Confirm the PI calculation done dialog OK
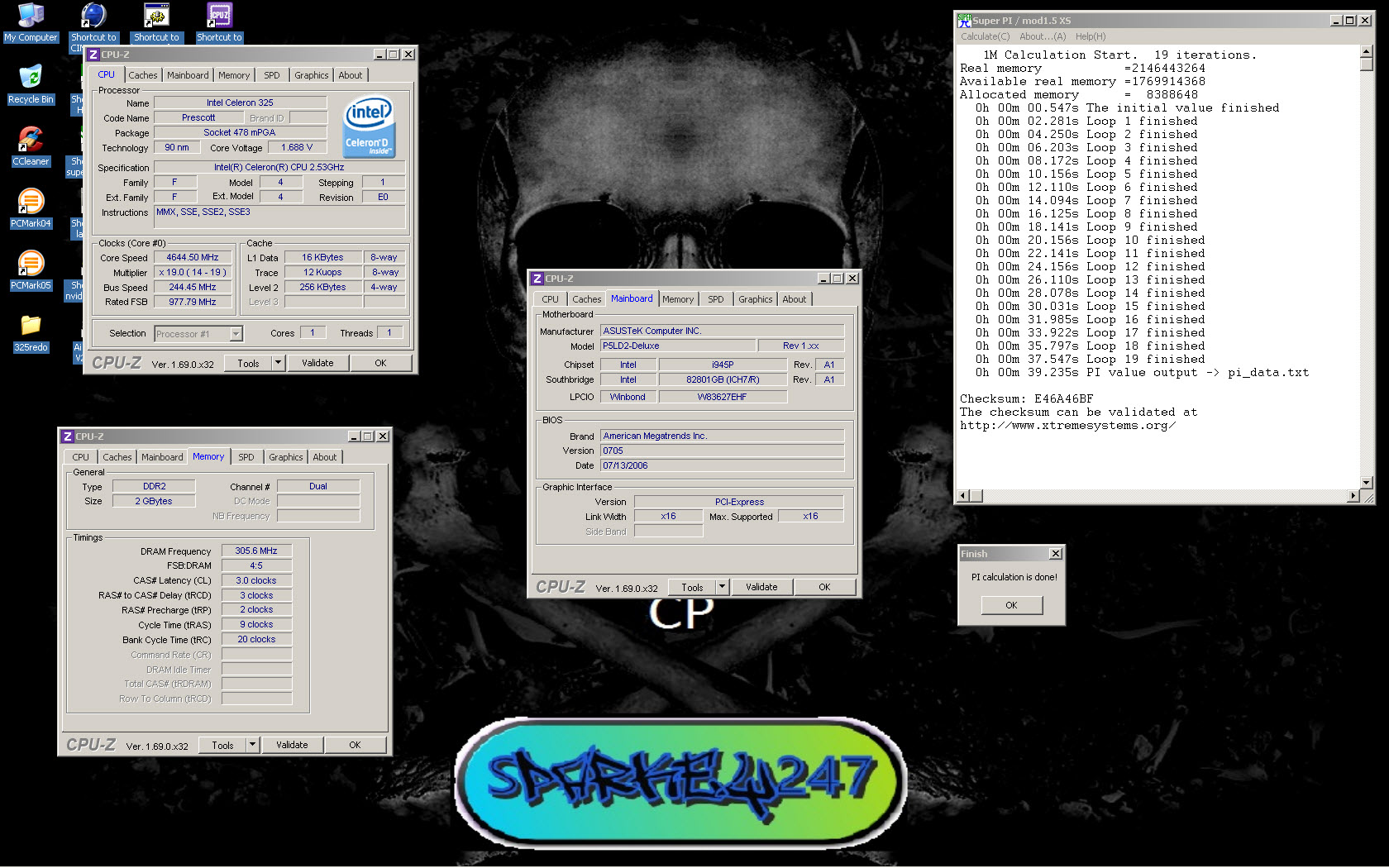This screenshot has width=1389, height=868. [x=1011, y=605]
